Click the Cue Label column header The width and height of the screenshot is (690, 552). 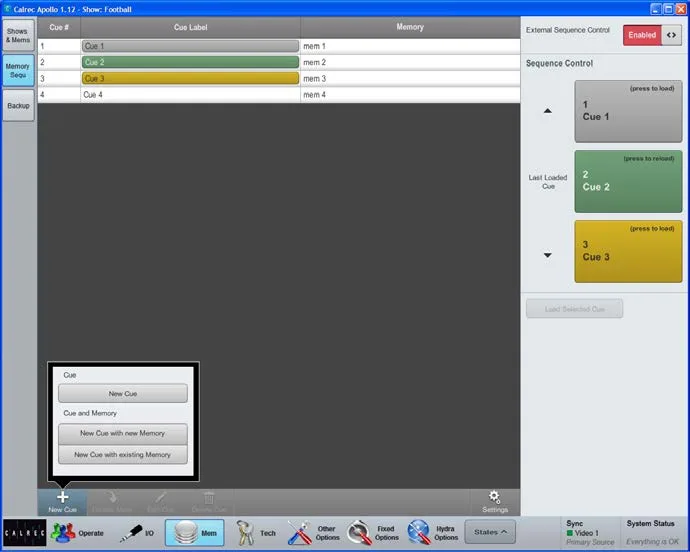click(191, 27)
